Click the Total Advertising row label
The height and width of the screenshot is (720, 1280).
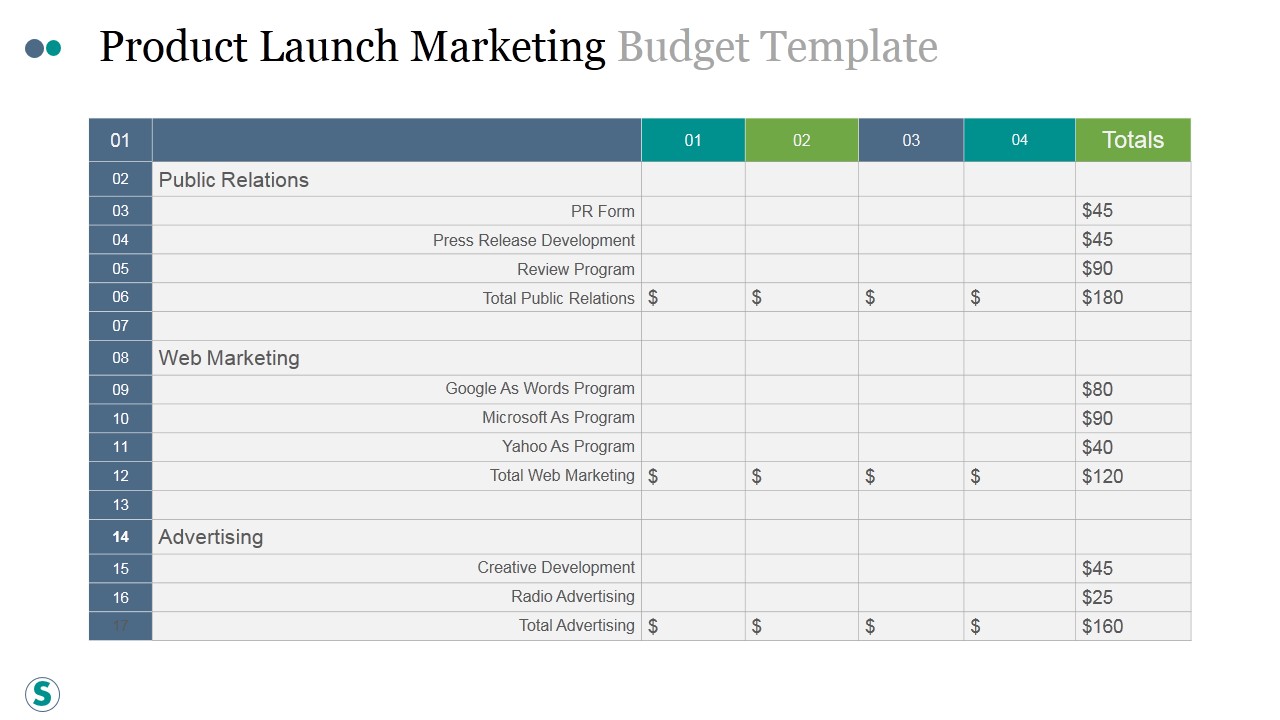577,625
